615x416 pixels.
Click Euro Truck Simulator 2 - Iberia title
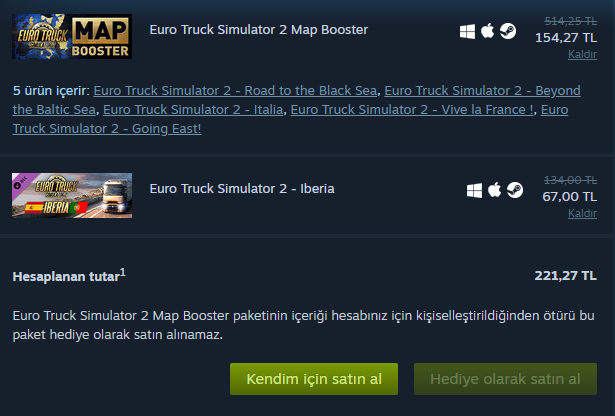[x=242, y=189]
